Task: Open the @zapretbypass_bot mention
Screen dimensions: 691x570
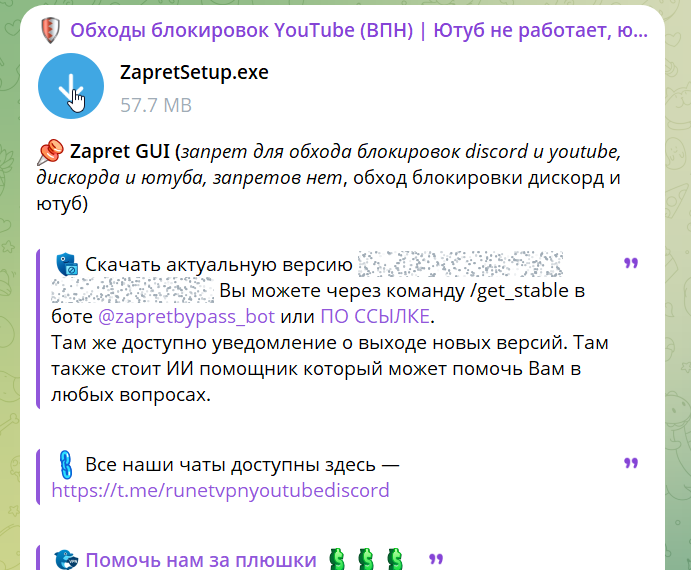Action: tap(186, 317)
